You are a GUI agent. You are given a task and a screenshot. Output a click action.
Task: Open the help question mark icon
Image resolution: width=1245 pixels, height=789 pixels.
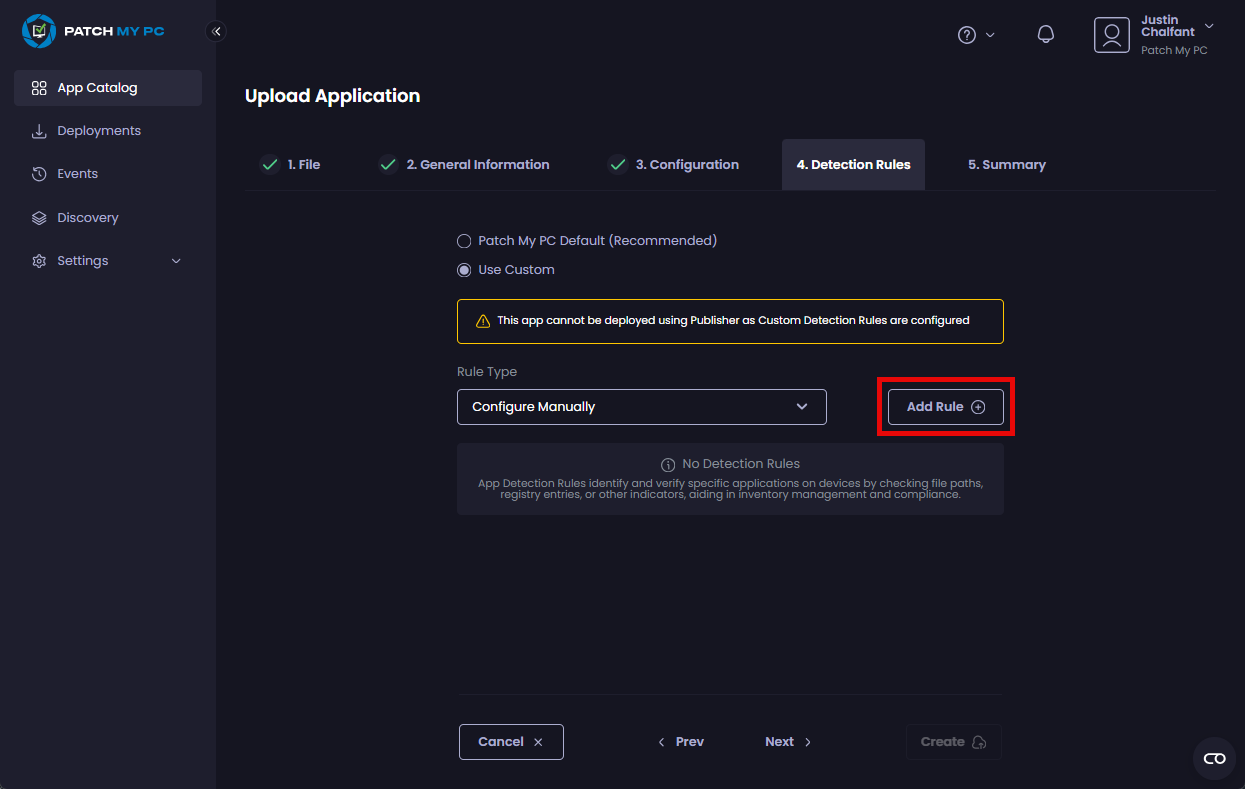[x=967, y=35]
